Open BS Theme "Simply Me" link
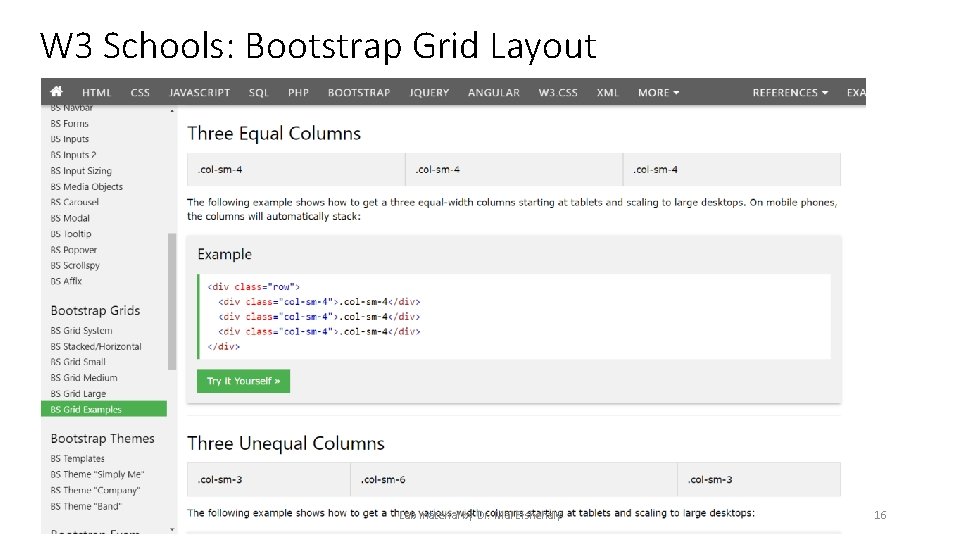The width and height of the screenshot is (960, 540). (x=97, y=474)
